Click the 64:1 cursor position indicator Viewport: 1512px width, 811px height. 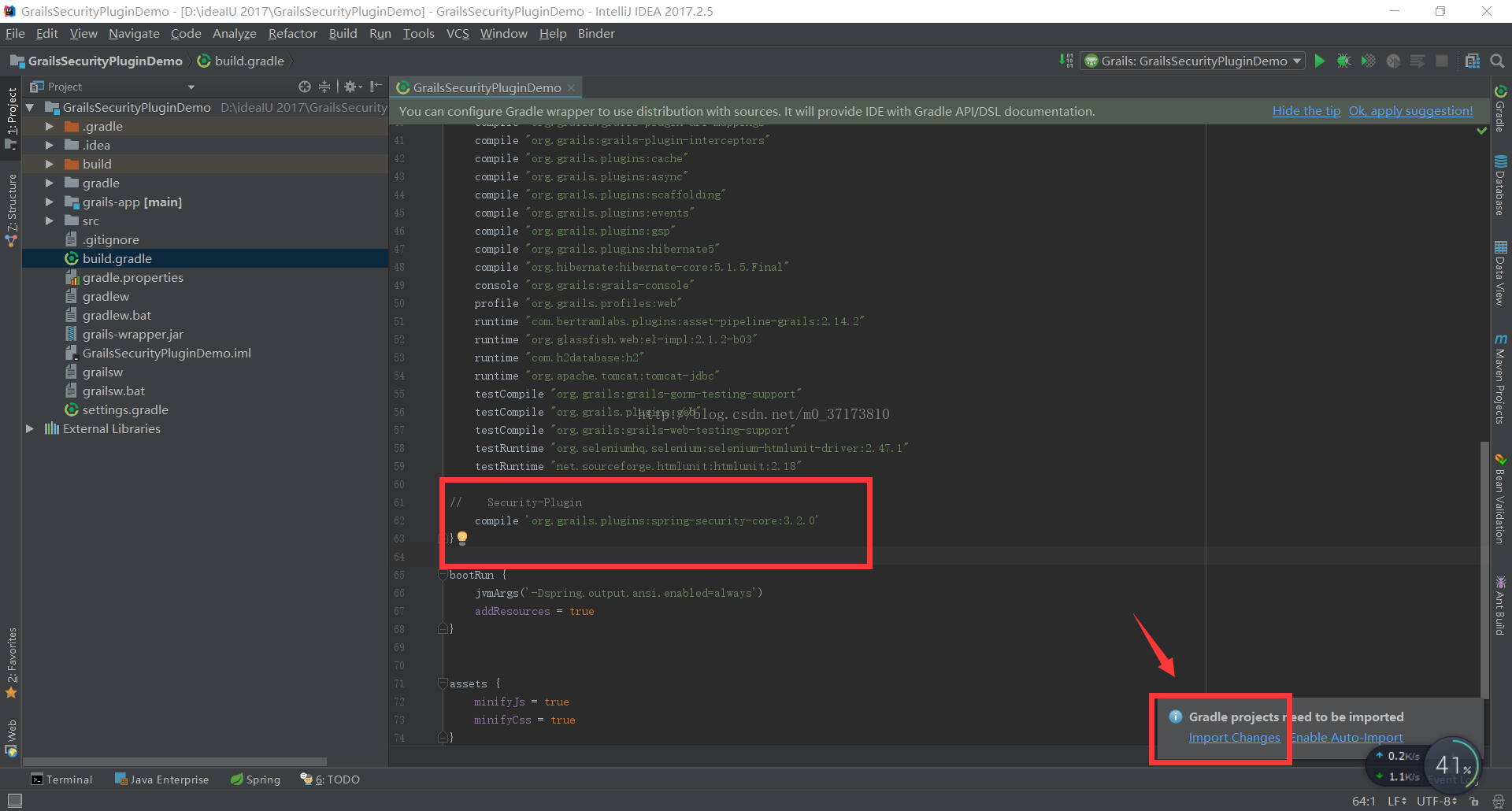point(1364,801)
